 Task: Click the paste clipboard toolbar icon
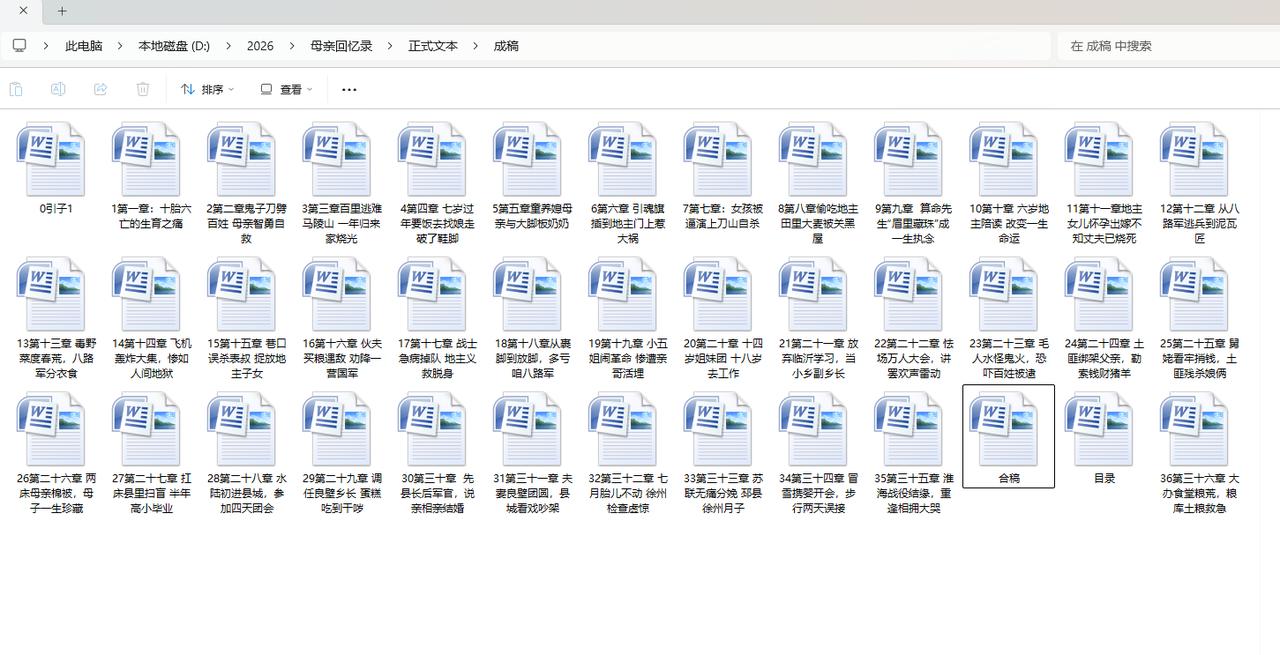(x=16, y=89)
